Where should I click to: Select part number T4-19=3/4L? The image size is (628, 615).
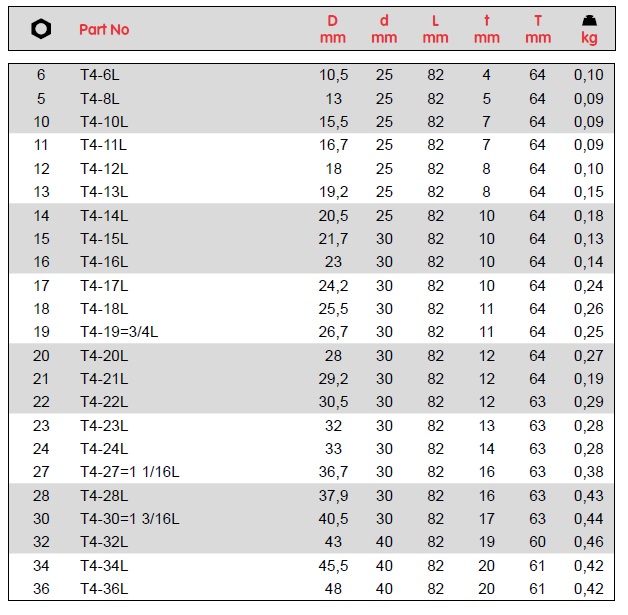[118, 331]
